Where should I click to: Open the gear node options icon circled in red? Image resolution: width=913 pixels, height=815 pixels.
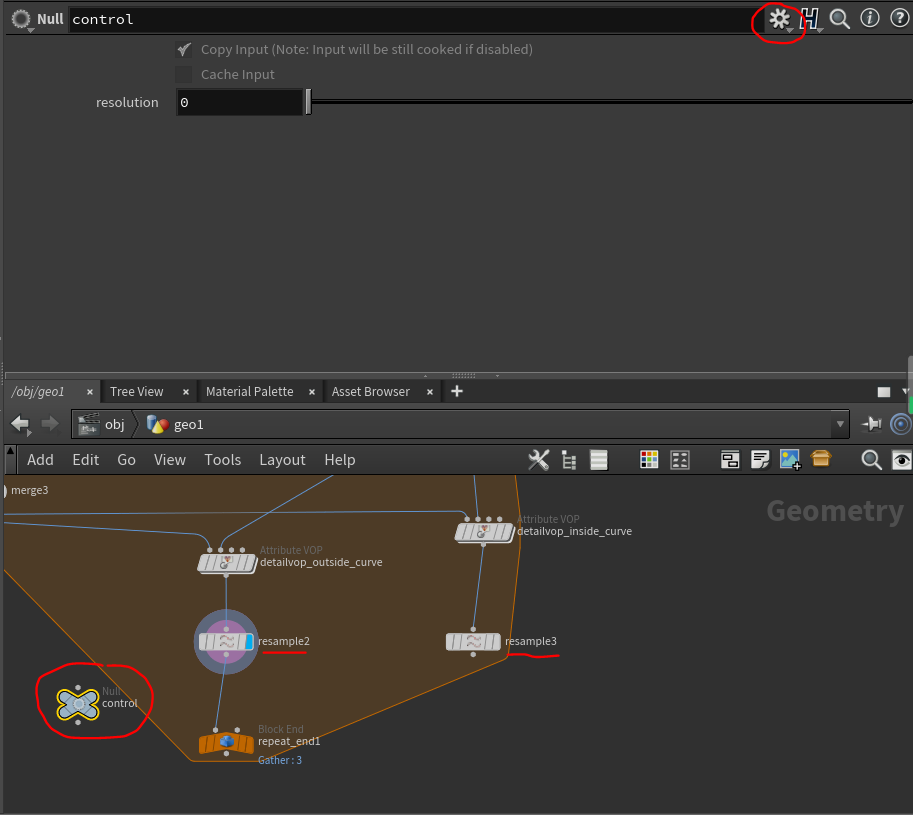point(779,18)
